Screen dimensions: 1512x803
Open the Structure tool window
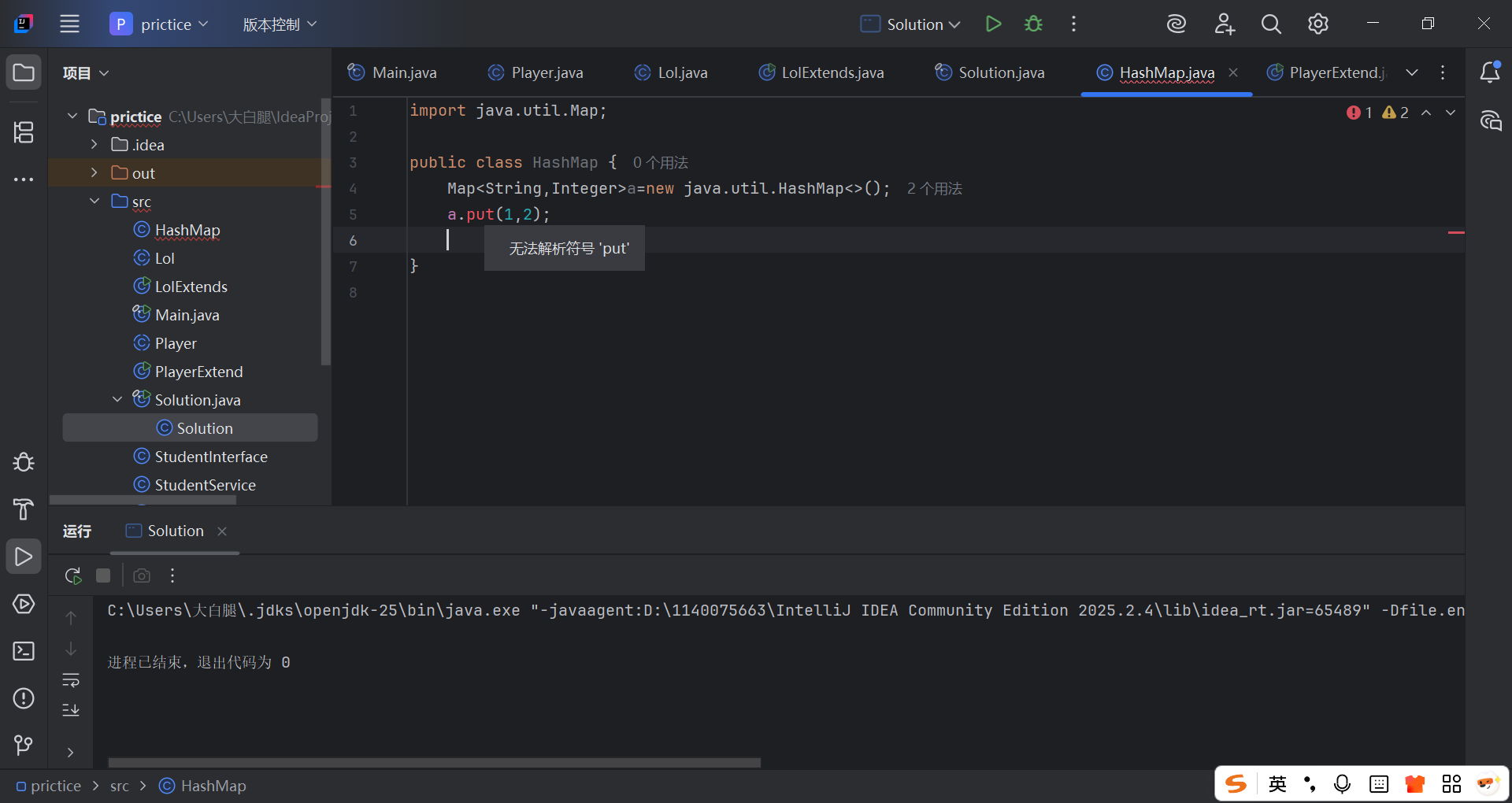[x=24, y=132]
